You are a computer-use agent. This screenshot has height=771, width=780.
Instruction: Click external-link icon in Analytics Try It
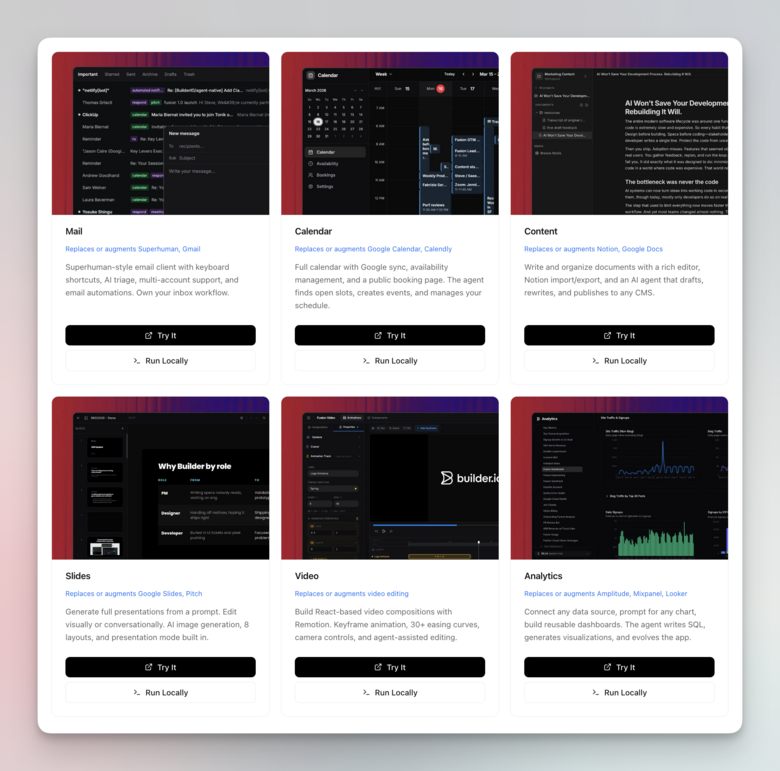pos(607,667)
